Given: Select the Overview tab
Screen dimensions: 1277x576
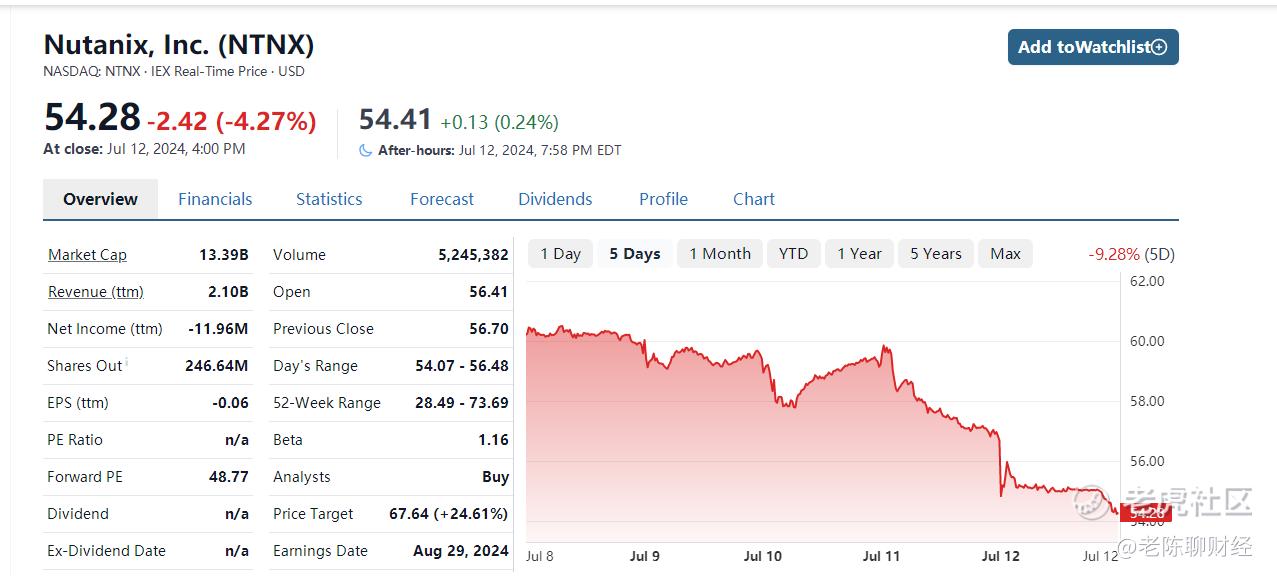Looking at the screenshot, I should pyautogui.click(x=100, y=199).
